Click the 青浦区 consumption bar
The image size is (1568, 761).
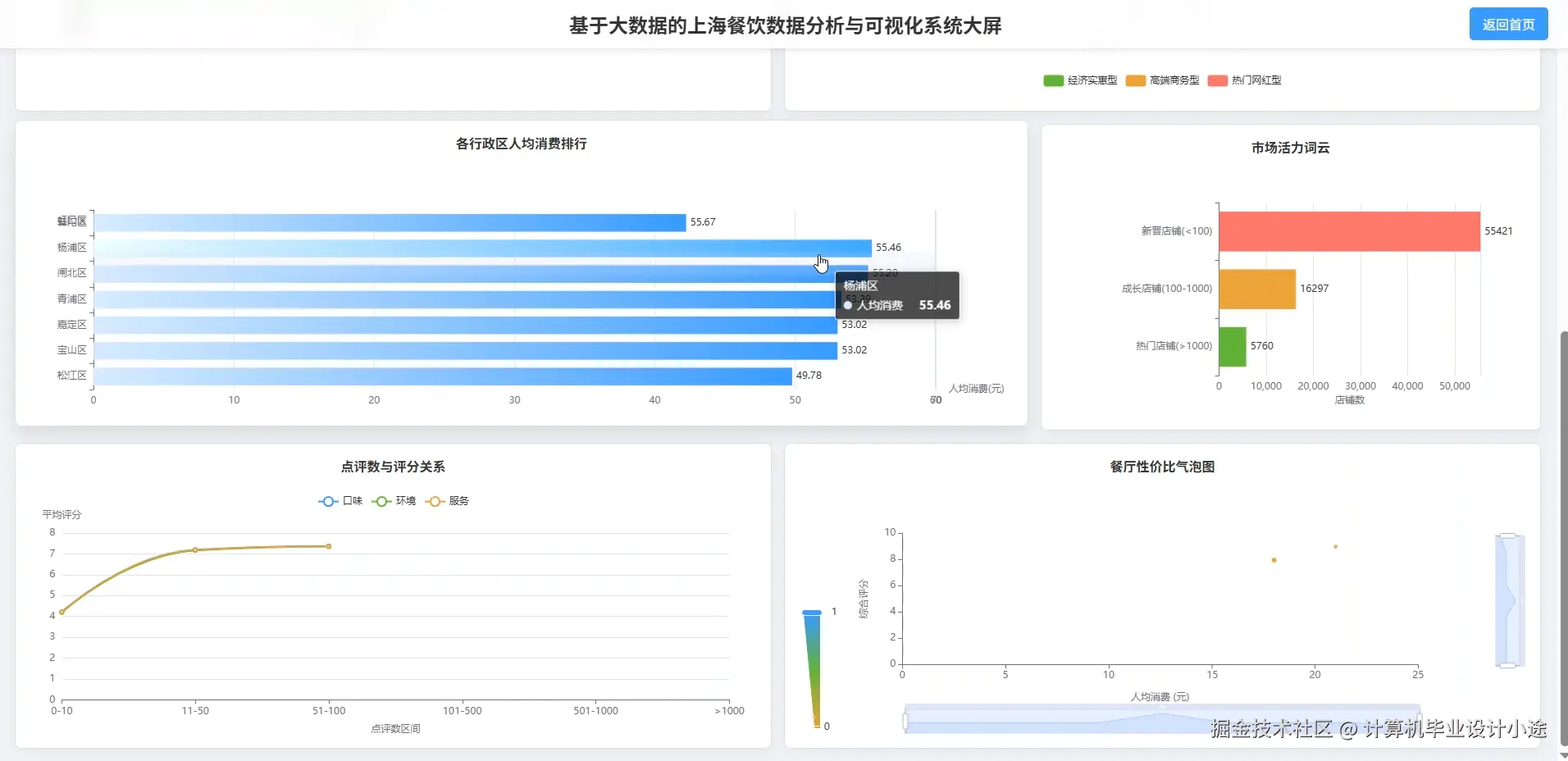(x=467, y=299)
